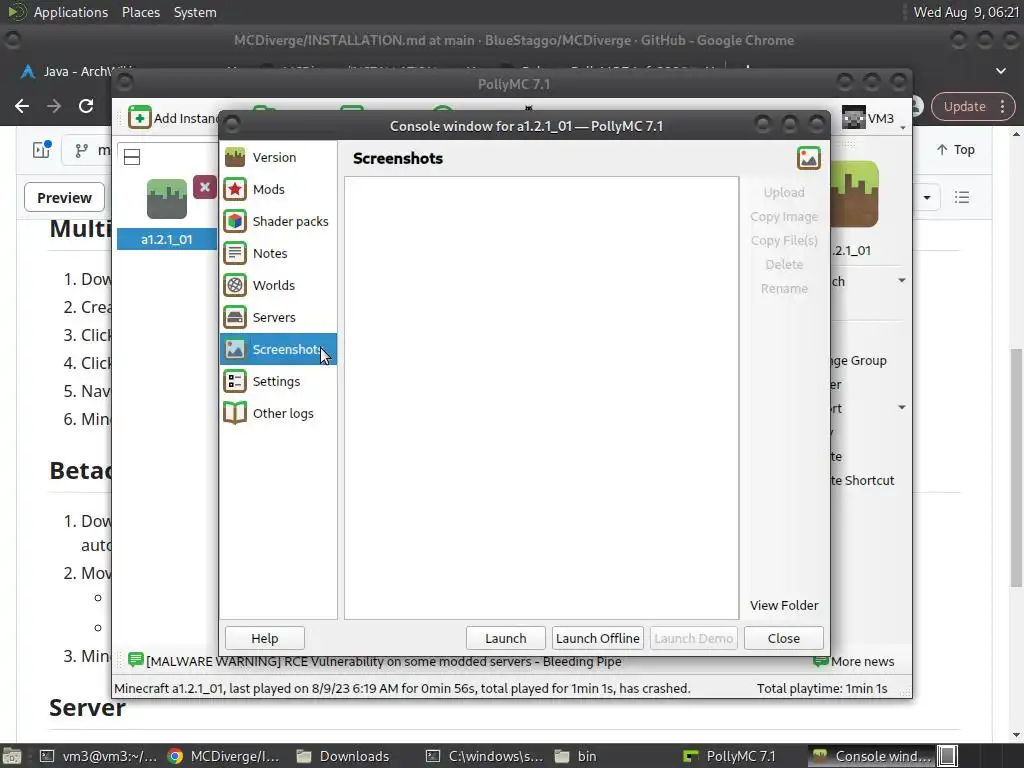Click total playtime status text
Viewport: 1024px width, 768px height.
(x=822, y=688)
